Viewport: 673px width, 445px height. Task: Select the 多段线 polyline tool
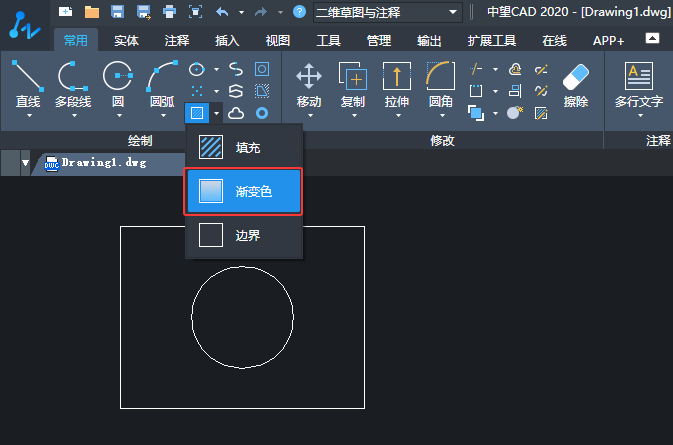(73, 84)
